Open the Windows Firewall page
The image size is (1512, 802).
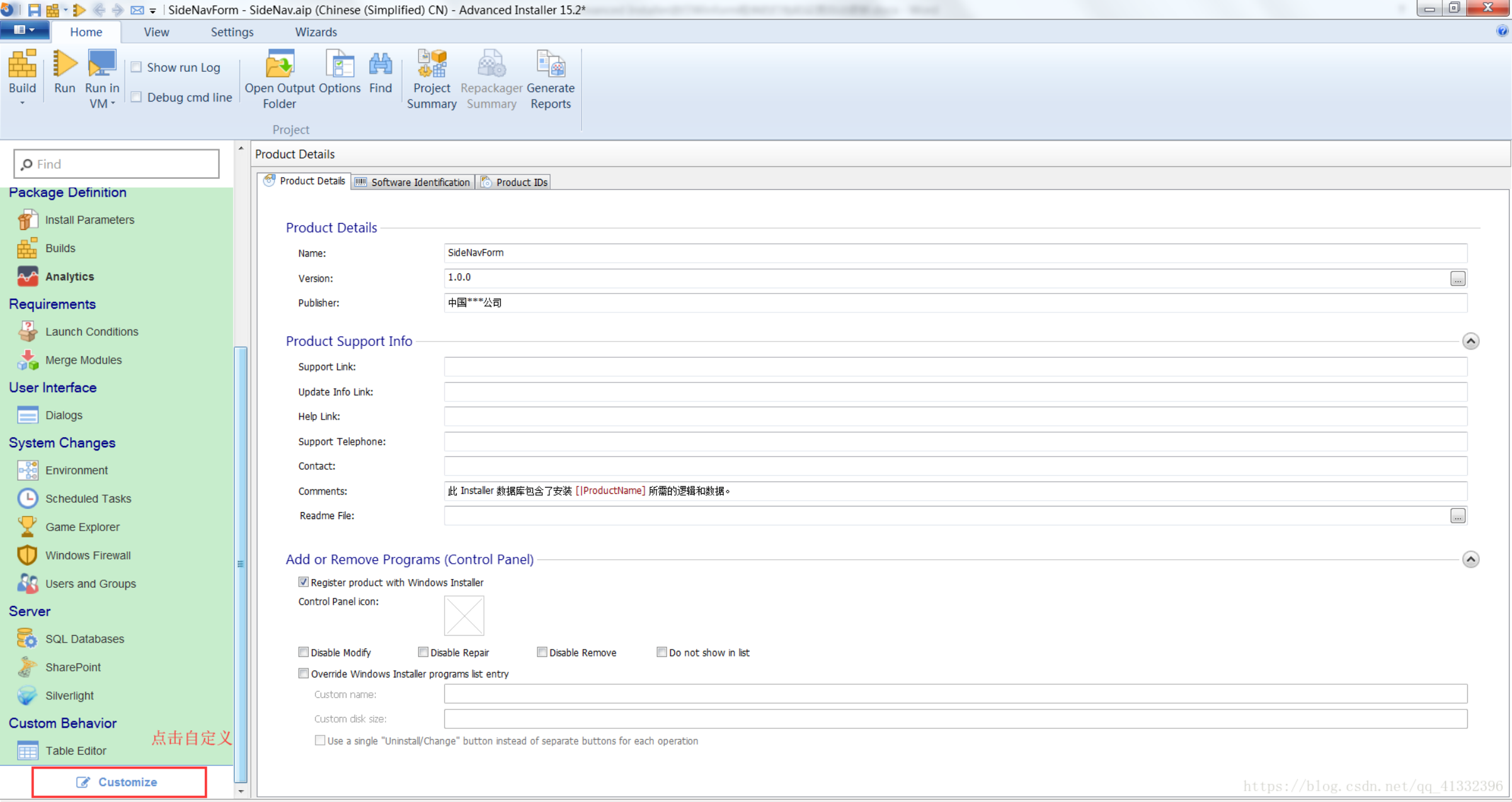[x=88, y=555]
